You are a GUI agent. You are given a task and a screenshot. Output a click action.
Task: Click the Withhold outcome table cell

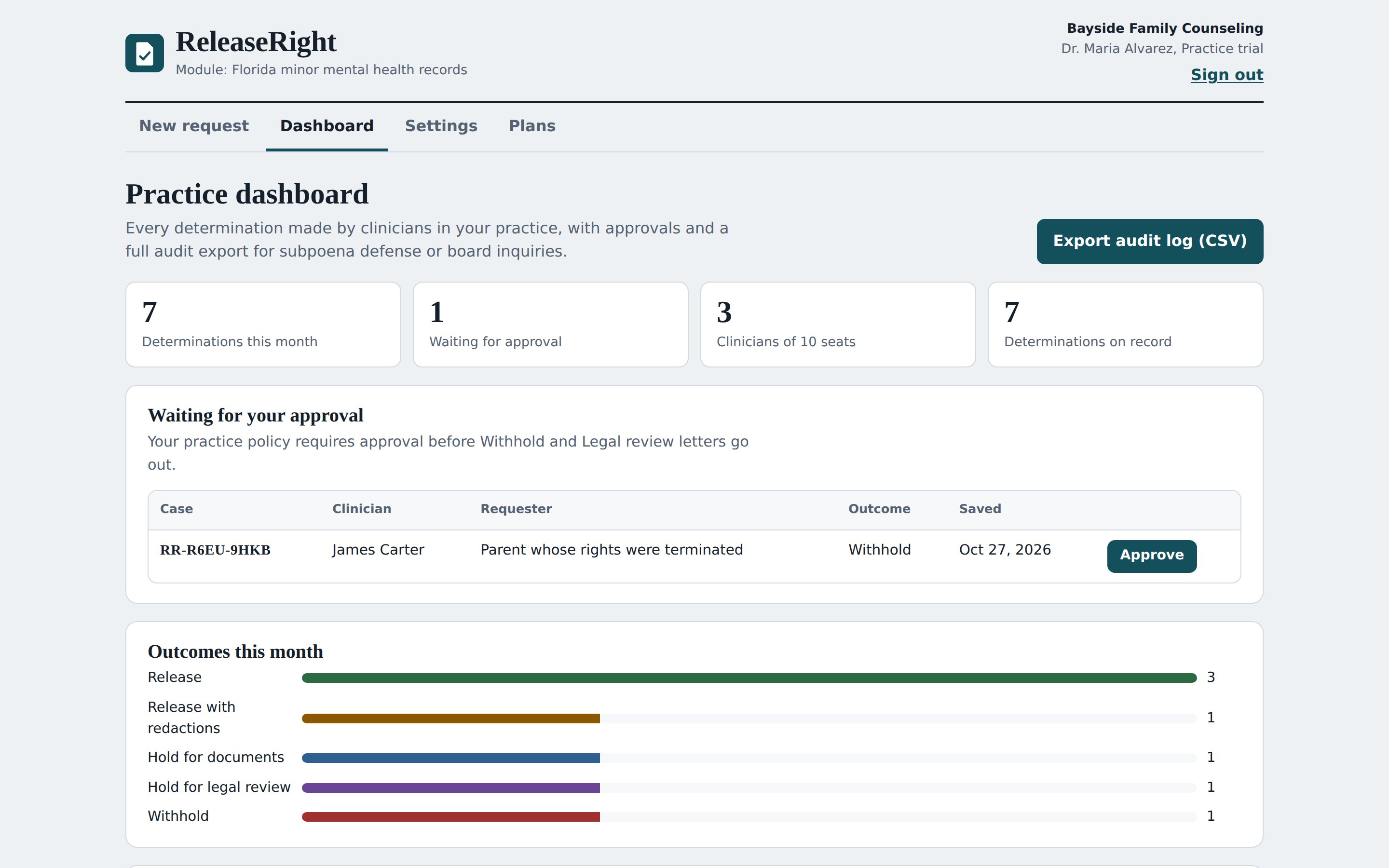879,550
